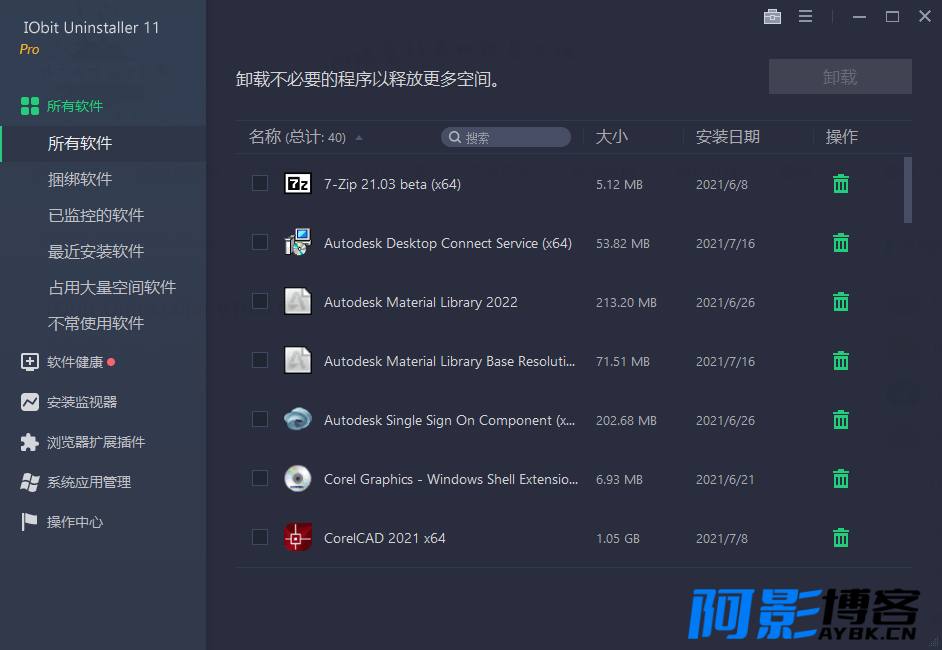Click the 名称 column header
Viewport: 942px width, 650px height.
[265, 137]
